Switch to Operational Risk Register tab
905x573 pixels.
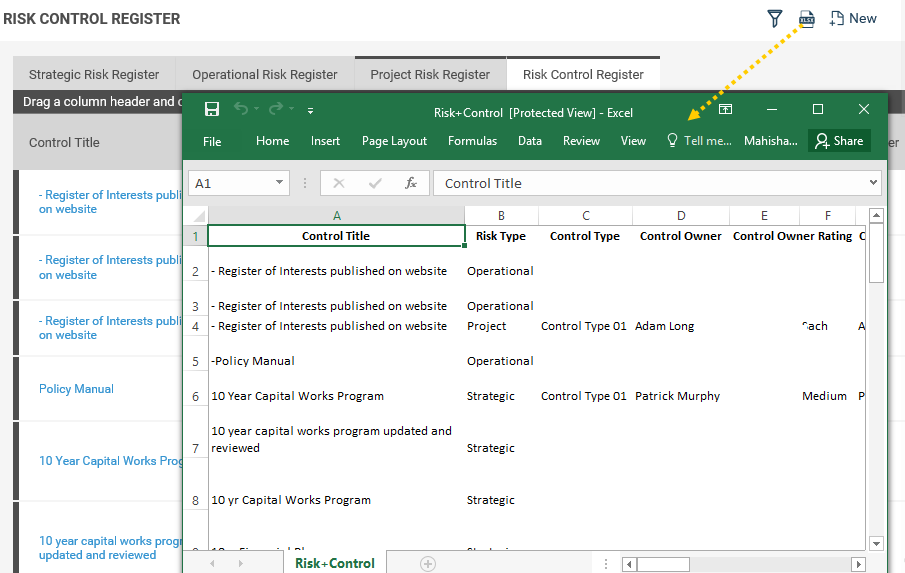pyautogui.click(x=264, y=74)
